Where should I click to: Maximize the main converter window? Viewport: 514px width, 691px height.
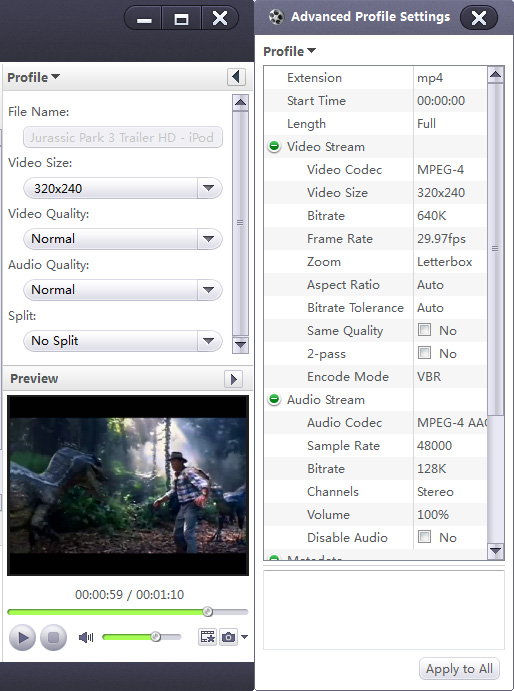pyautogui.click(x=181, y=19)
